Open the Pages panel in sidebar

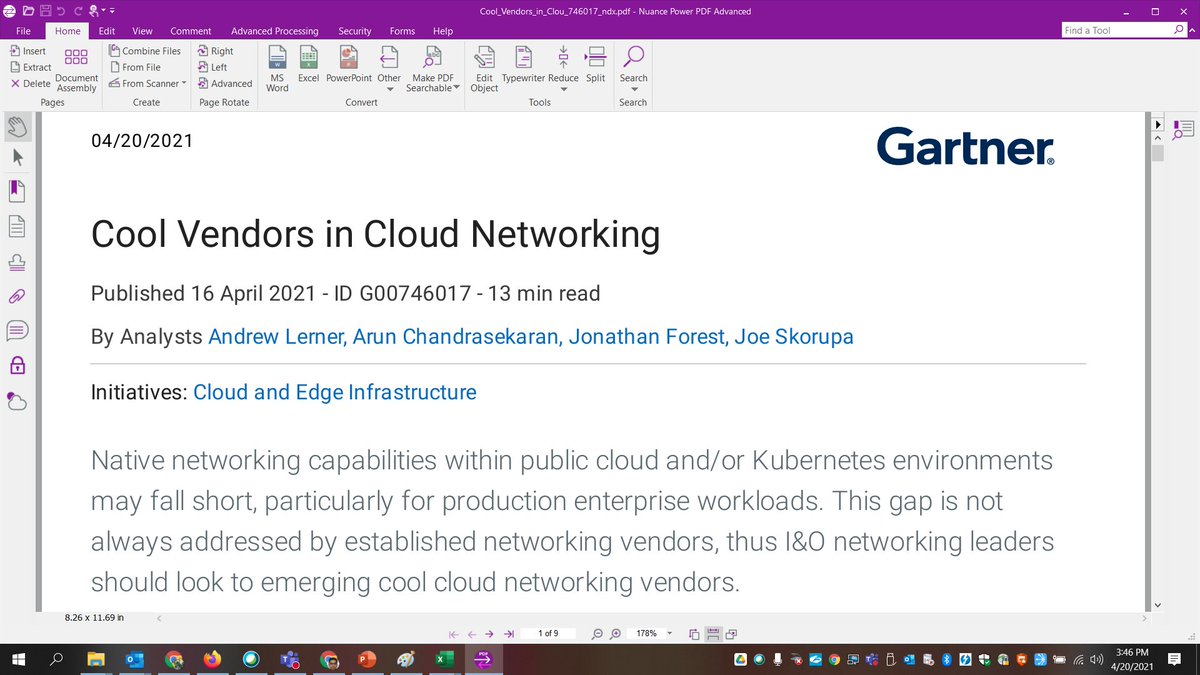pyautogui.click(x=17, y=226)
